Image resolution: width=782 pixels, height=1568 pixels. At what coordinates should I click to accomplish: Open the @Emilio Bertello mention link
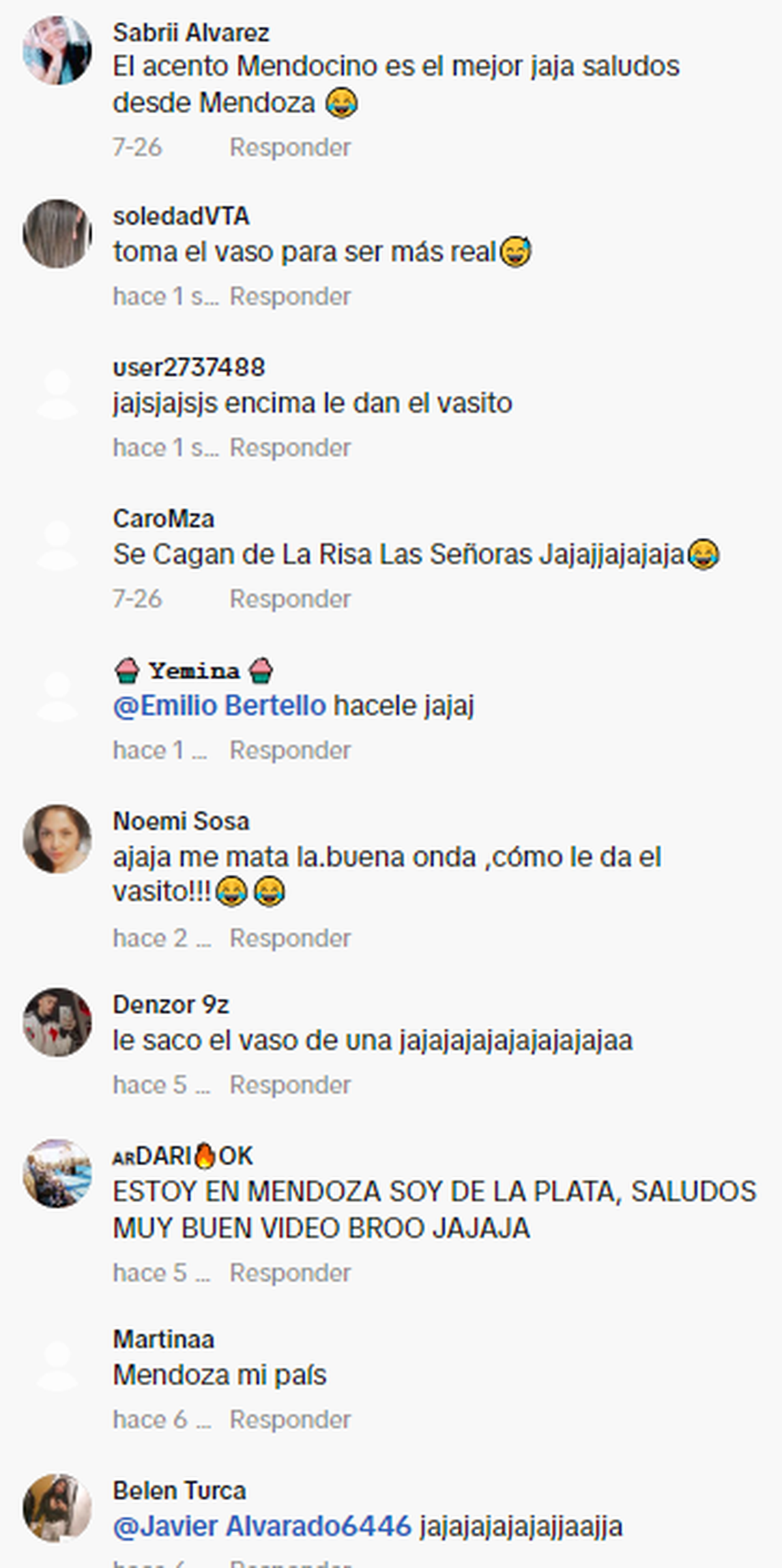tap(220, 706)
